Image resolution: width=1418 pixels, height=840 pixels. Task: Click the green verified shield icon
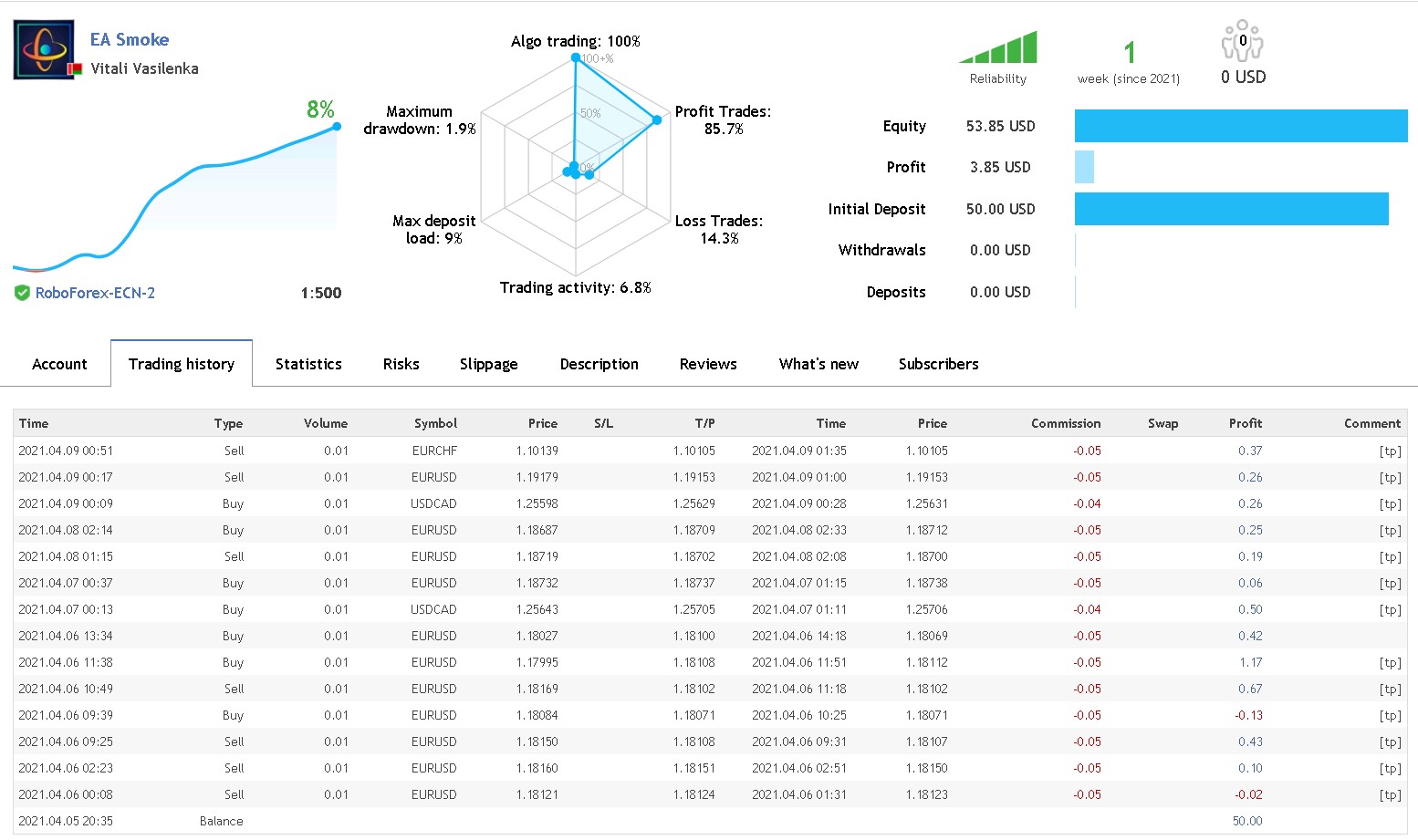[22, 293]
